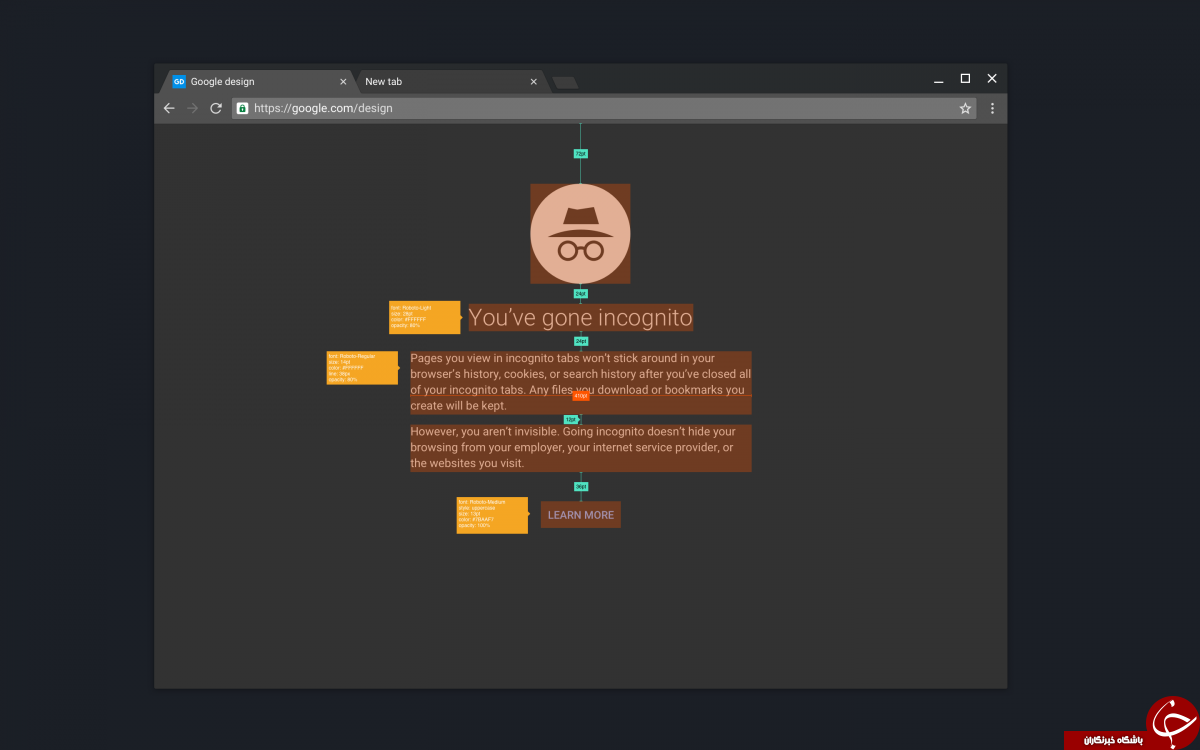Viewport: 1200px width, 750px height.
Task: Click the green secure lock icon
Action: tap(242, 108)
